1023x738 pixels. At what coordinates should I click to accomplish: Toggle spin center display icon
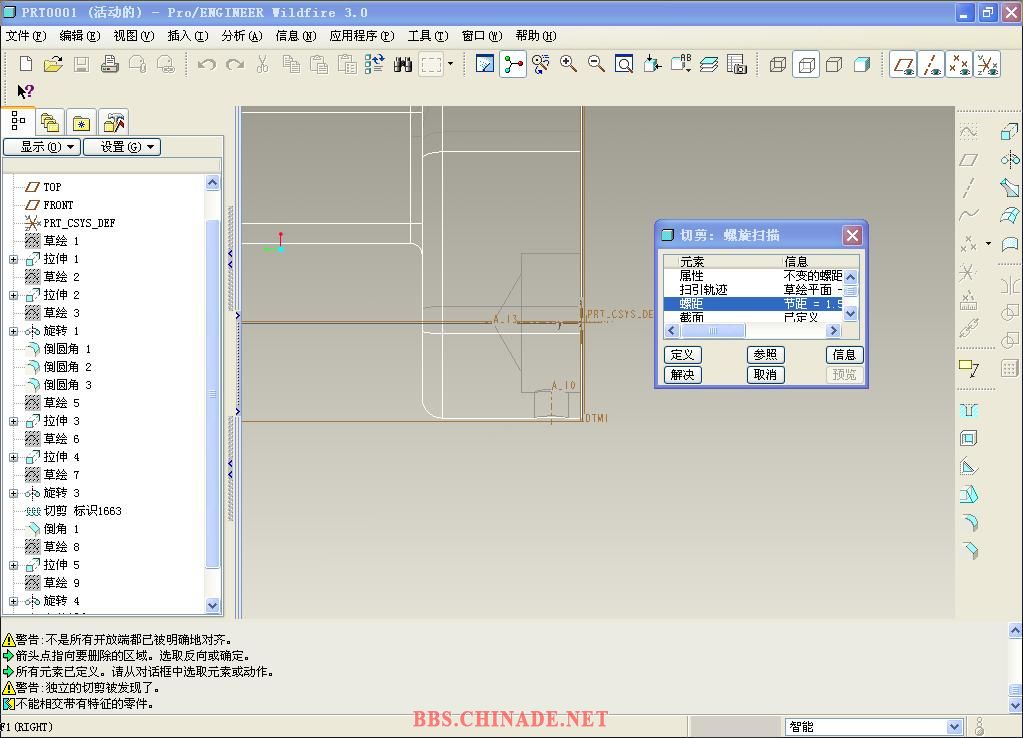point(513,64)
